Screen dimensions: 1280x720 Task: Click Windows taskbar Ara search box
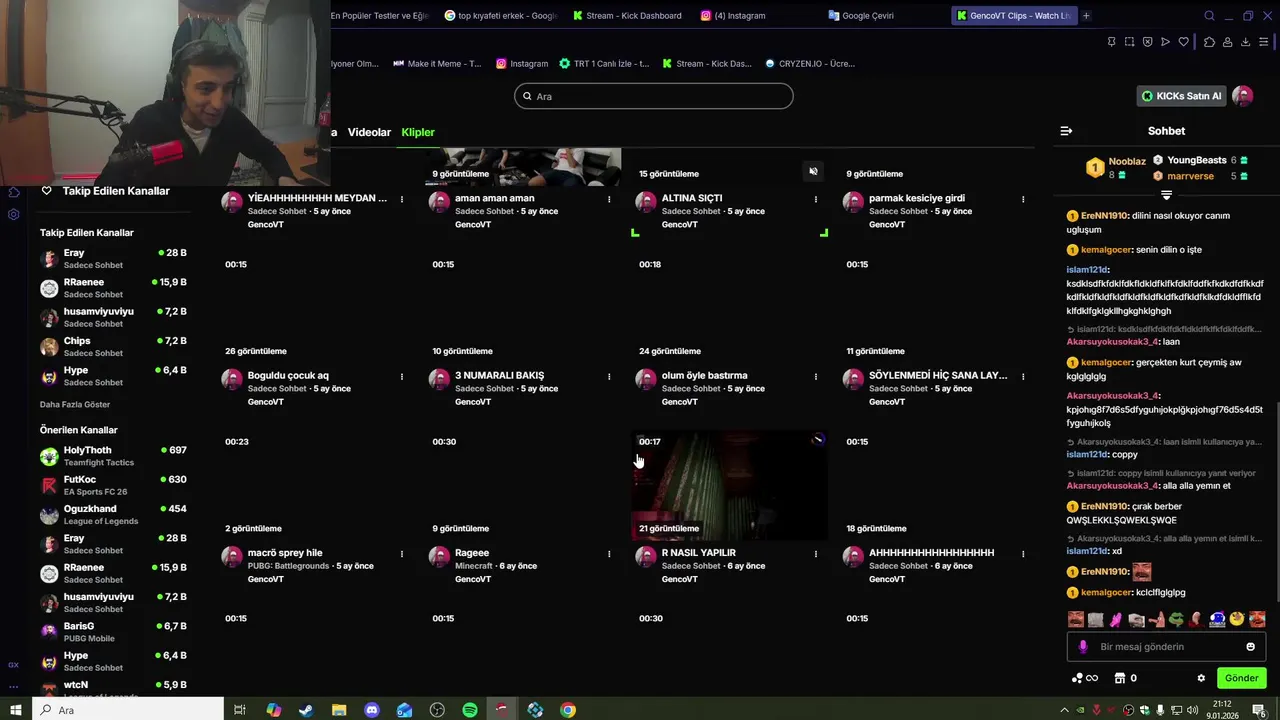tap(128, 710)
